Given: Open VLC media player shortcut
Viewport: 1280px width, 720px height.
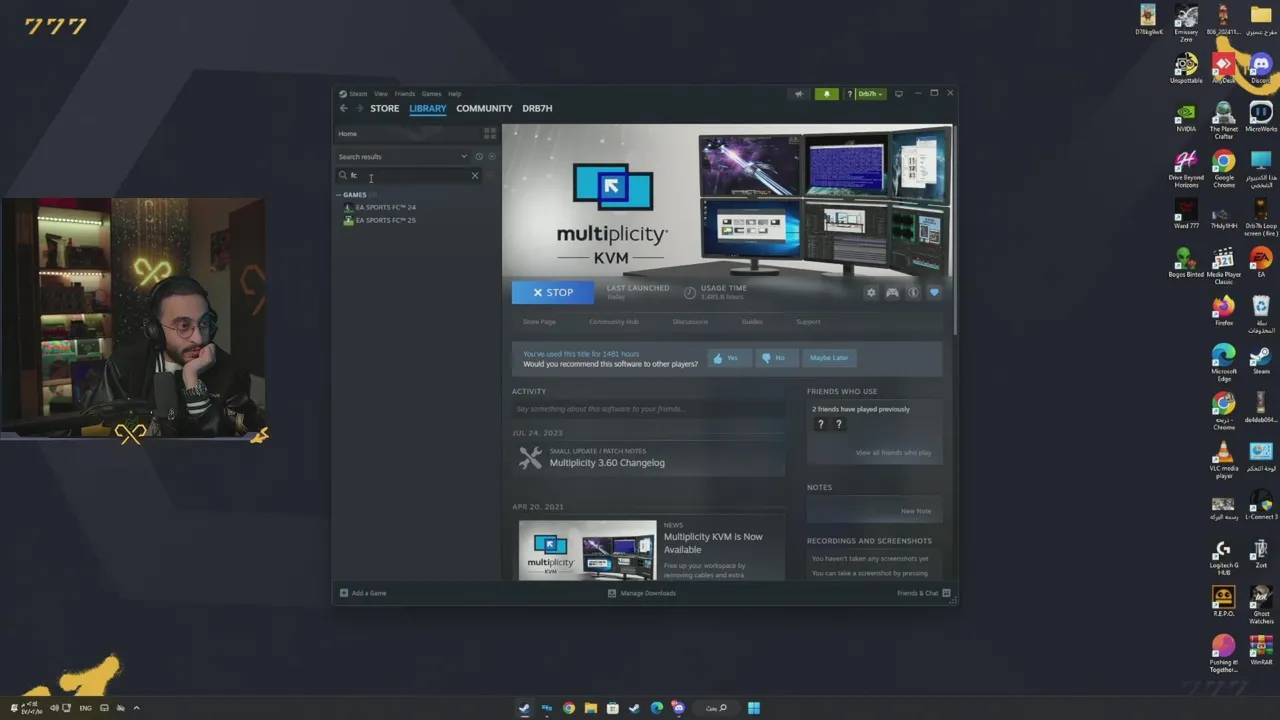Looking at the screenshot, I should pyautogui.click(x=1224, y=460).
